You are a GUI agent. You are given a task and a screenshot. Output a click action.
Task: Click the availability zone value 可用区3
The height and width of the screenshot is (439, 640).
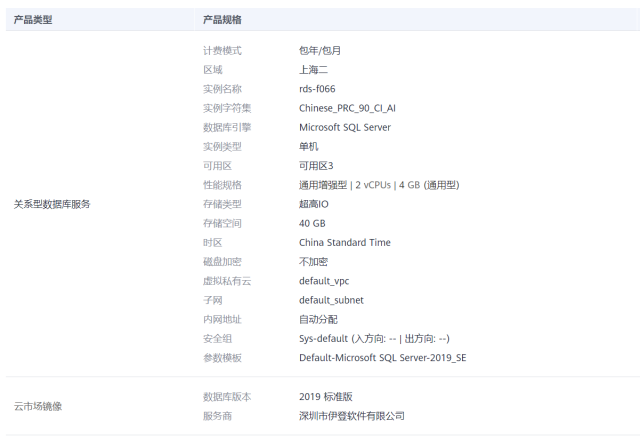pos(316,166)
